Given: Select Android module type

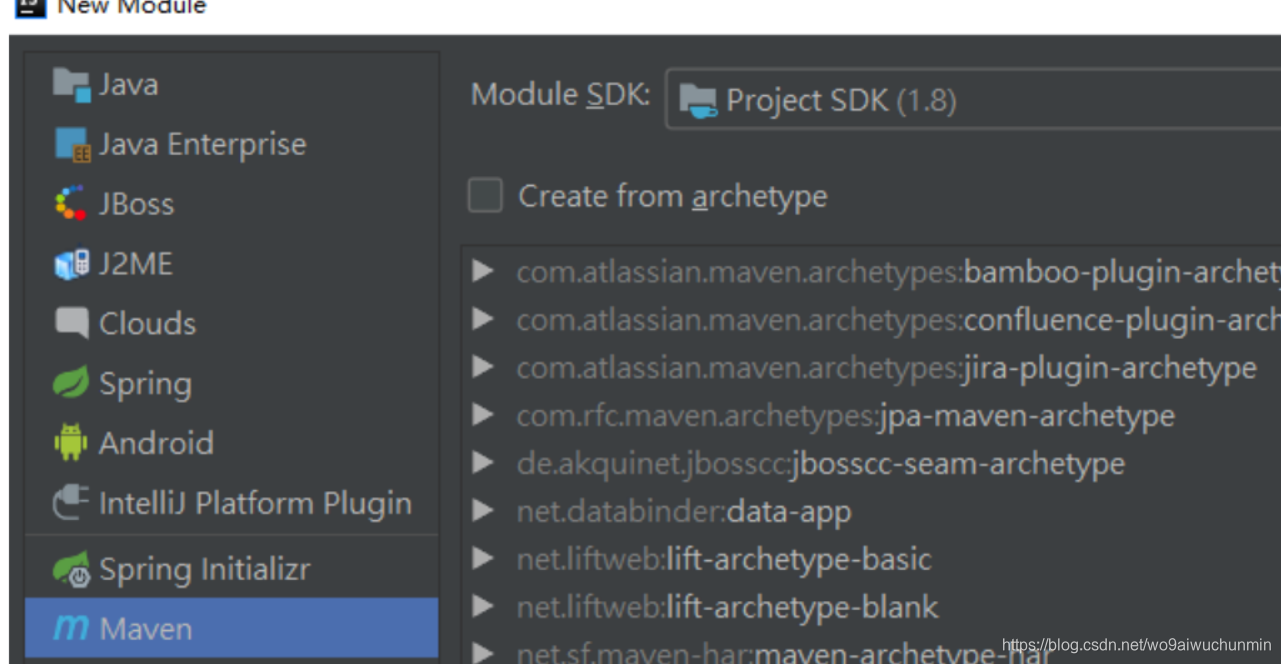Looking at the screenshot, I should [231, 443].
